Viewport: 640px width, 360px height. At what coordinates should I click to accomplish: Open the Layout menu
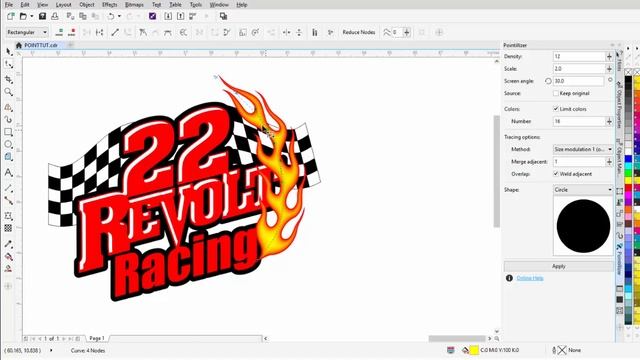[x=63, y=4]
